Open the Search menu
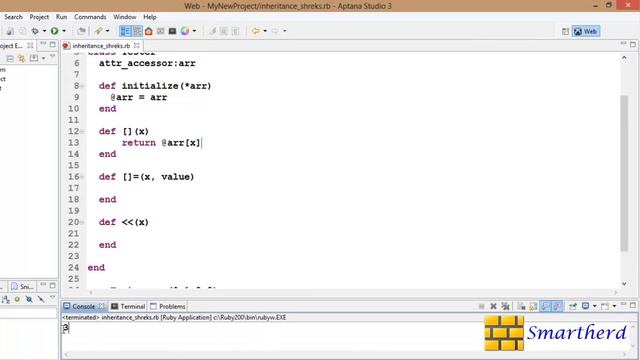Image resolution: width=640 pixels, height=360 pixels. click(13, 17)
